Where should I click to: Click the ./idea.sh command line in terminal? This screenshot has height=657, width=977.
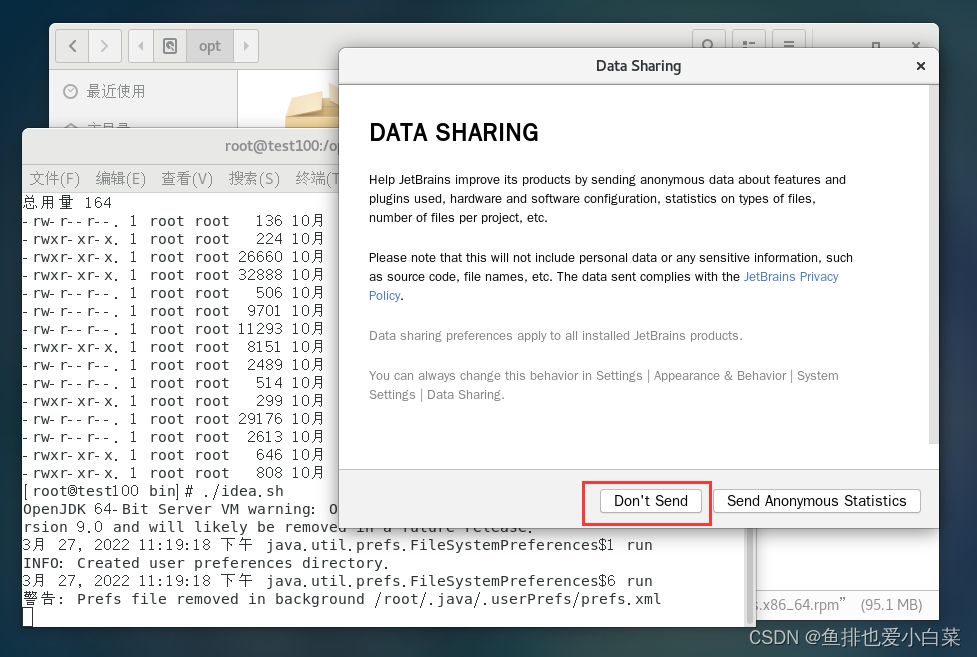pos(153,491)
